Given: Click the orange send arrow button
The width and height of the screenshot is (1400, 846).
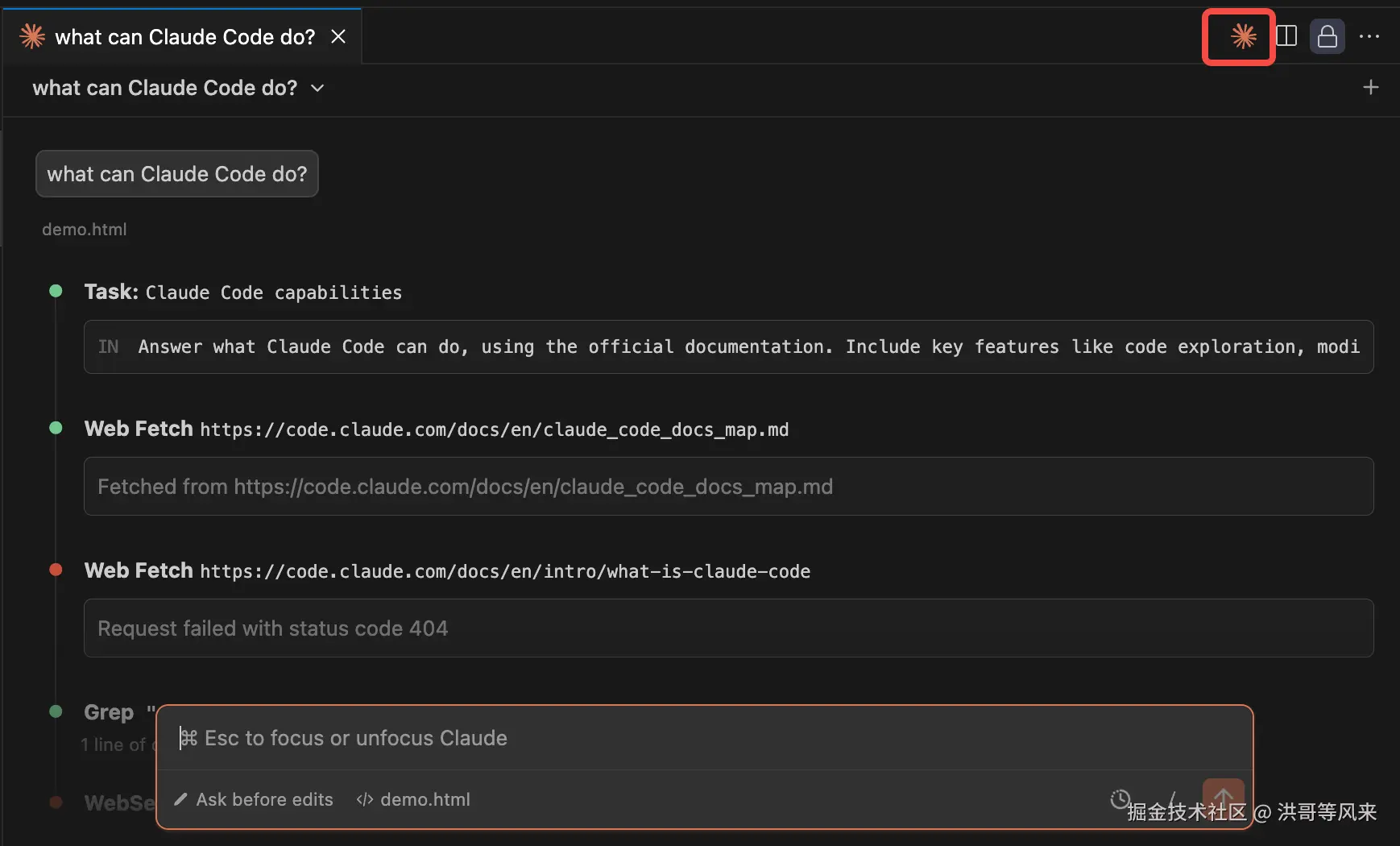Looking at the screenshot, I should point(1223,798).
